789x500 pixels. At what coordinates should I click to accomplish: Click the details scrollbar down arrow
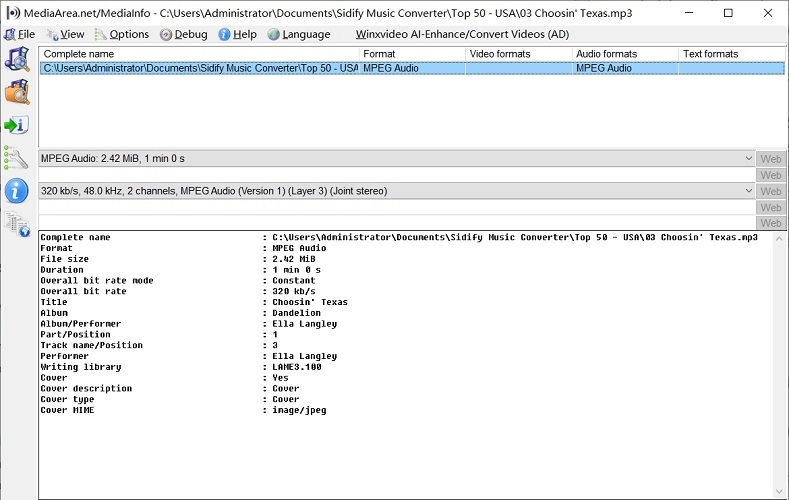(x=779, y=492)
